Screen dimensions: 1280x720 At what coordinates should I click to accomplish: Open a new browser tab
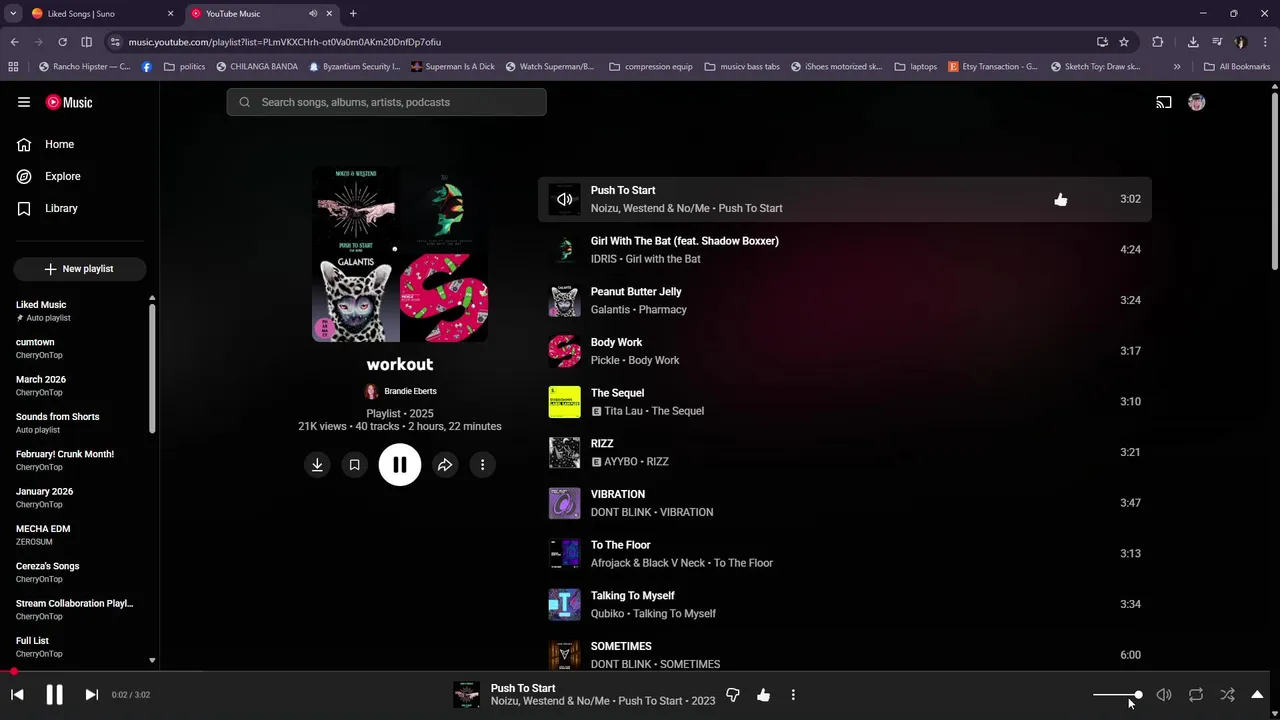[353, 13]
